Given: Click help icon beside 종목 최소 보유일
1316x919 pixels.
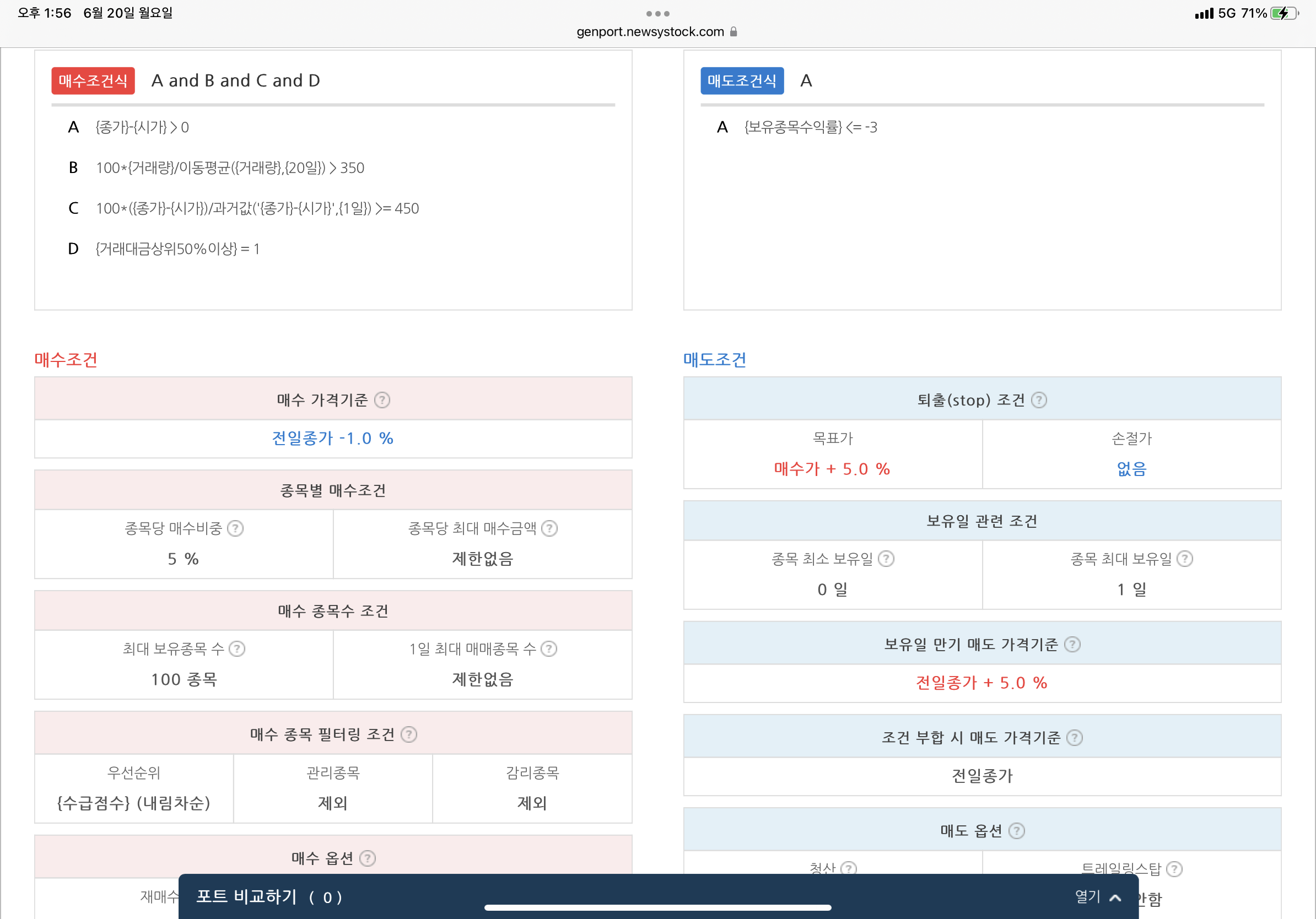Looking at the screenshot, I should [886, 559].
